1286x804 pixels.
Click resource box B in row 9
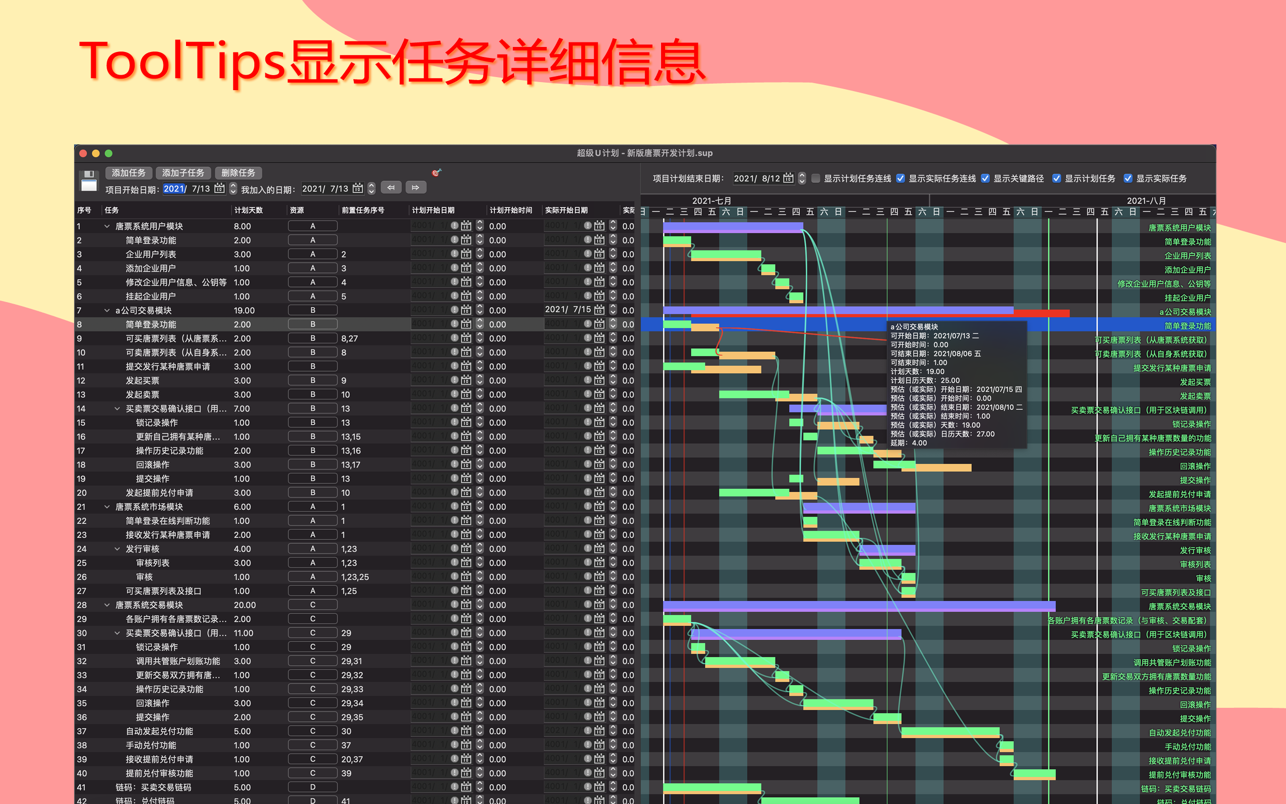[312, 338]
